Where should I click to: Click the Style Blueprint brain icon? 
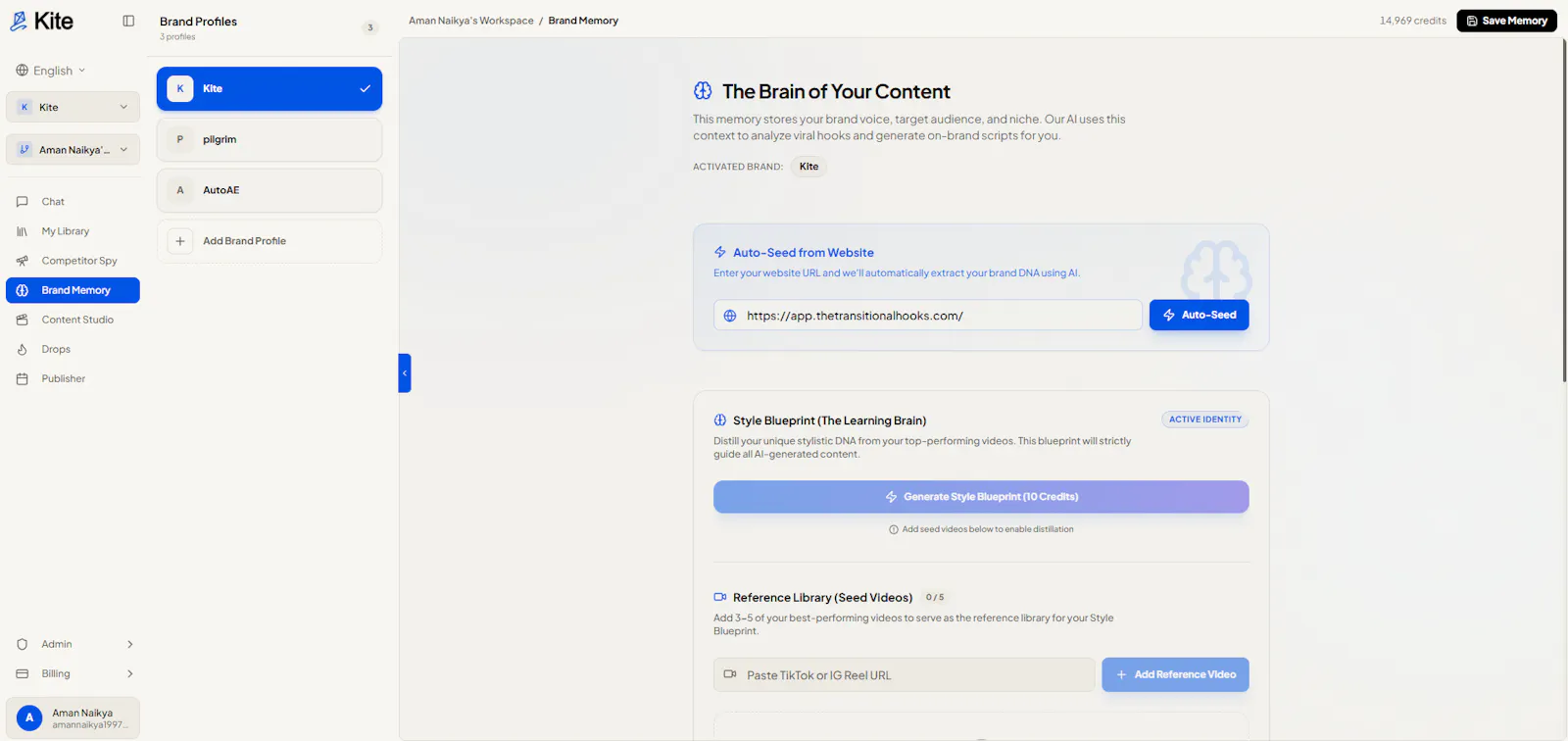coord(720,420)
